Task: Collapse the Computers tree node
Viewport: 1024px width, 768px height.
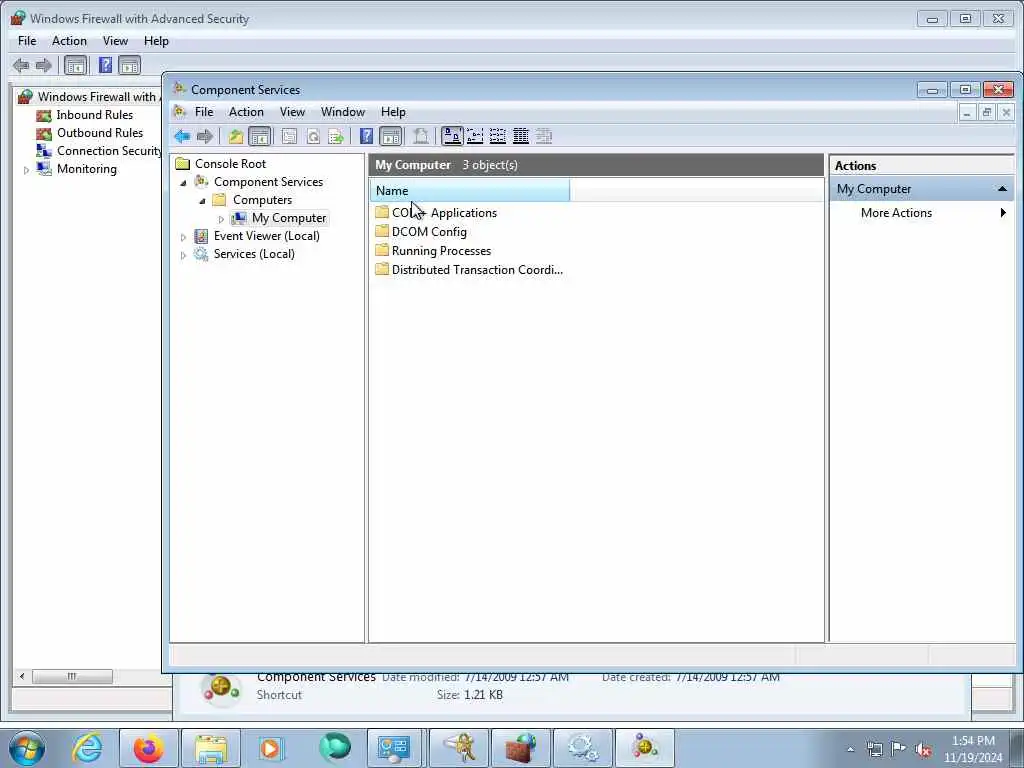Action: (x=202, y=200)
